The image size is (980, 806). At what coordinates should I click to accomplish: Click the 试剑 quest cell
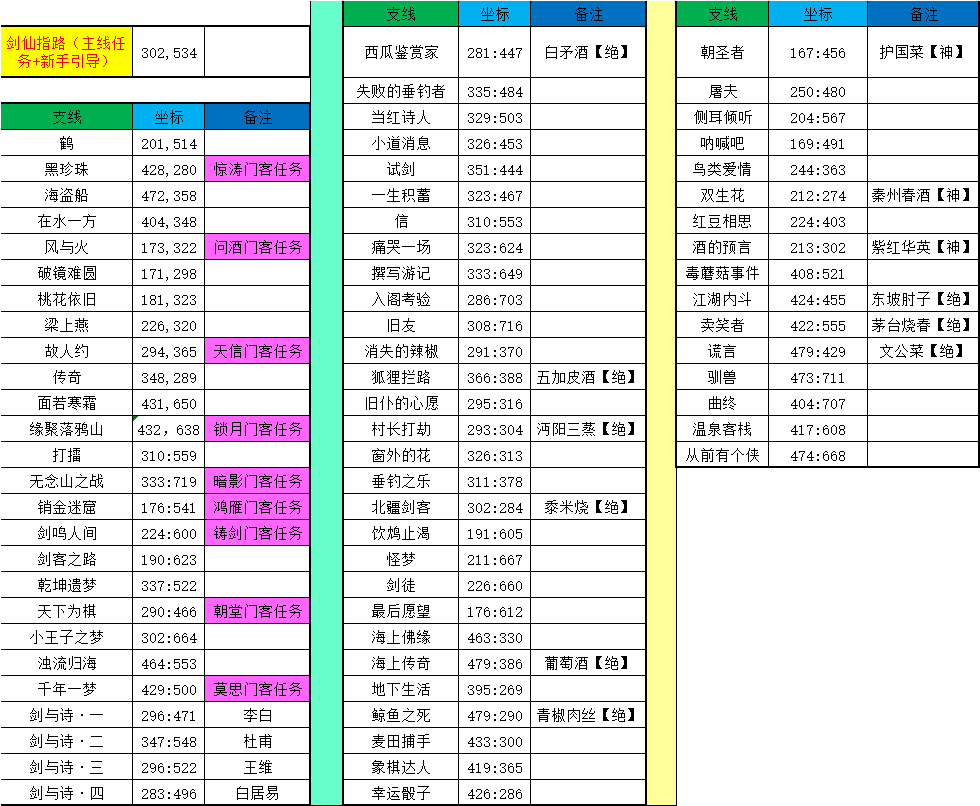(401, 169)
